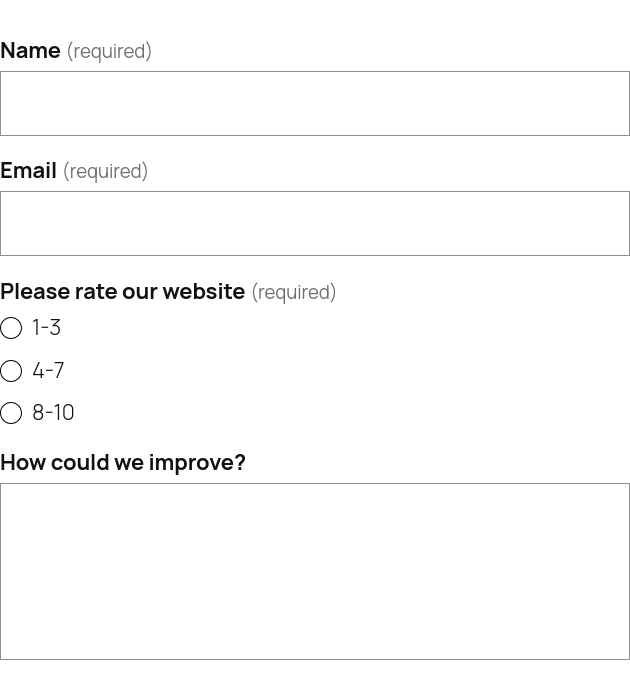Click the bold "Email" field label
The height and width of the screenshot is (694, 630).
click(28, 170)
